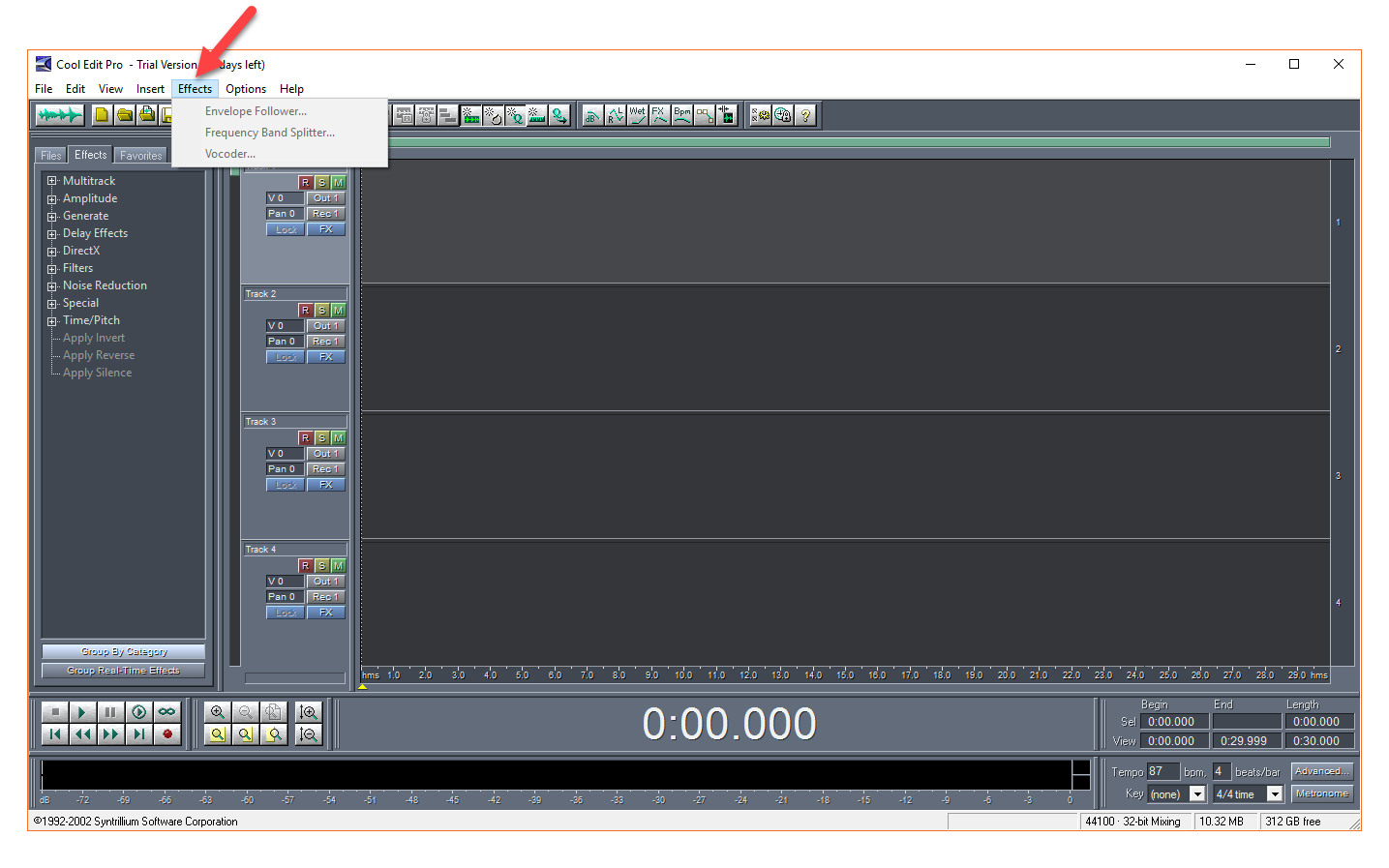Viewport: 1389px width, 868px height.
Task: Arm Track 3 for recording
Action: click(x=305, y=438)
